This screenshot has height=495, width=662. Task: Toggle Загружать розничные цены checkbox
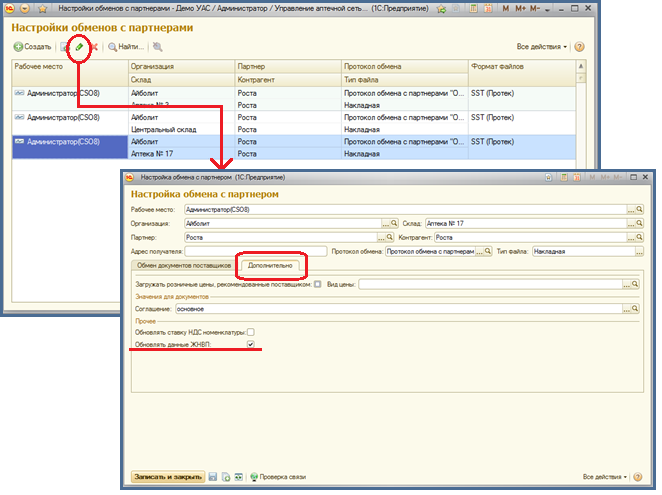pyautogui.click(x=318, y=284)
